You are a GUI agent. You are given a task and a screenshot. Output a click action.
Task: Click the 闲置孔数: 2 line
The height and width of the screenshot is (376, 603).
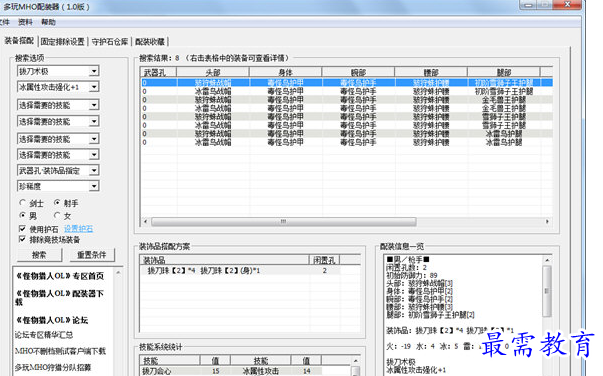point(406,268)
